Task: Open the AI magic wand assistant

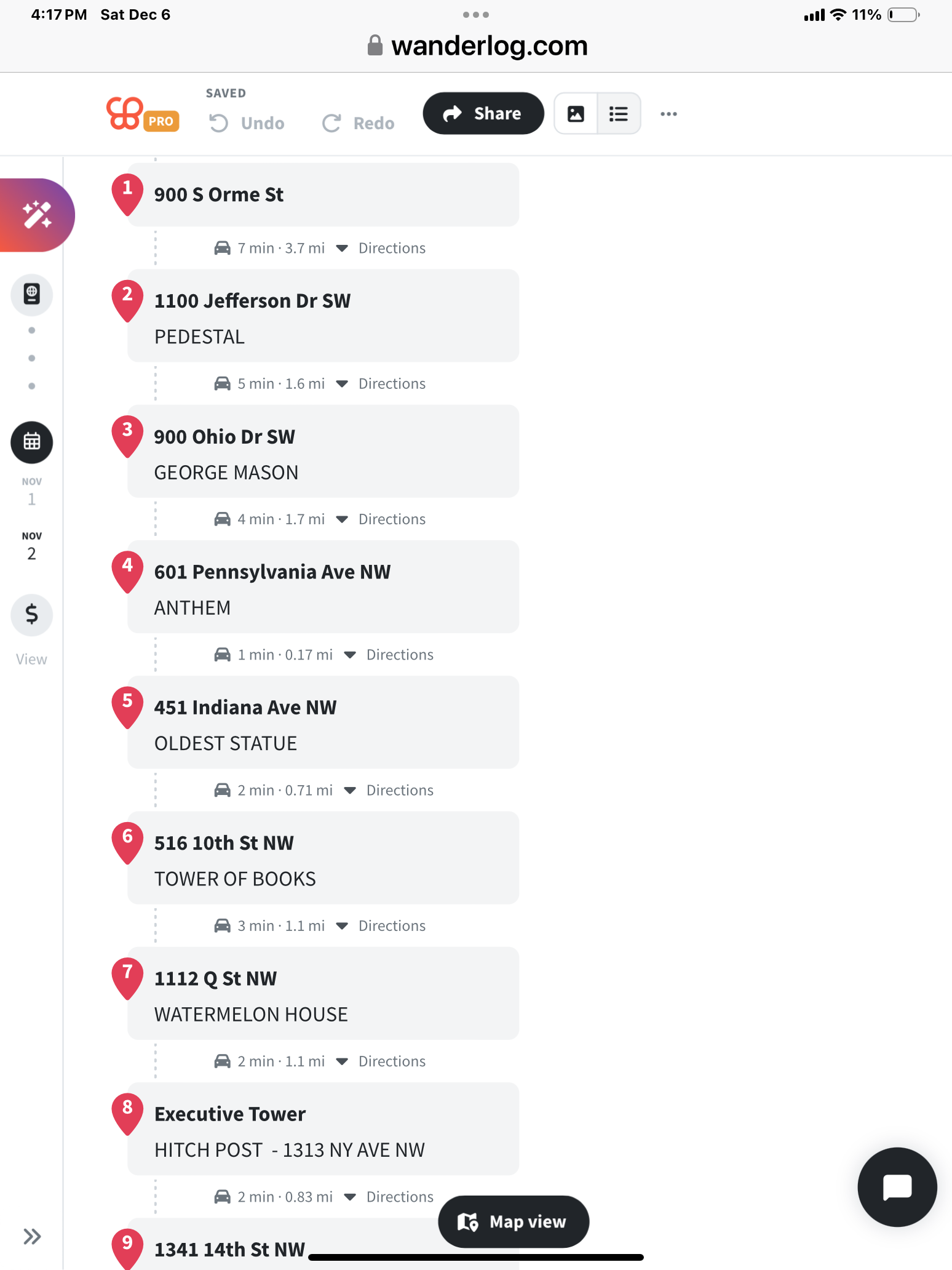Action: [37, 215]
